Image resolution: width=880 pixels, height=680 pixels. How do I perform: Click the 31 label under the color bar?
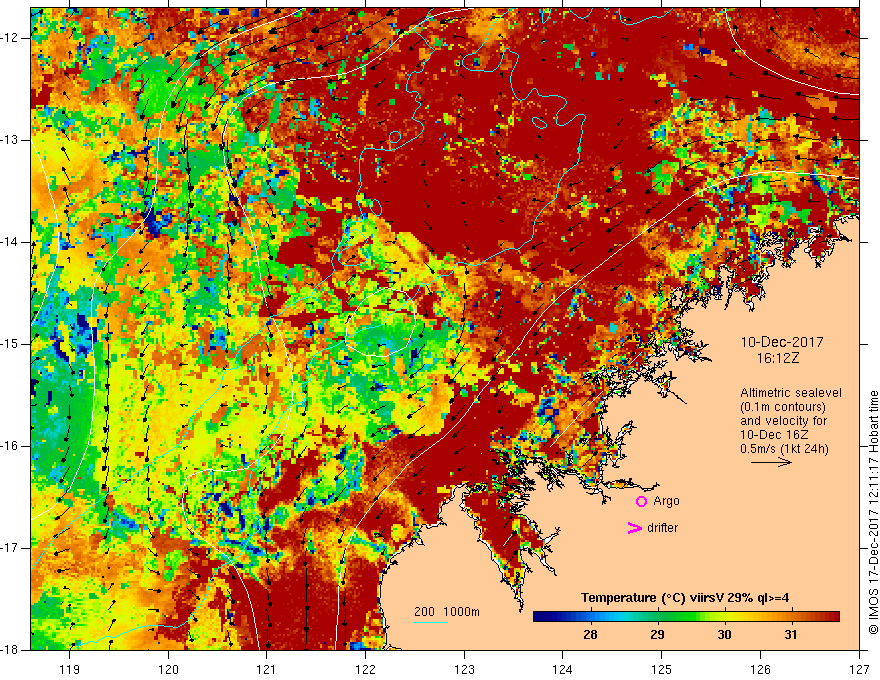[791, 635]
